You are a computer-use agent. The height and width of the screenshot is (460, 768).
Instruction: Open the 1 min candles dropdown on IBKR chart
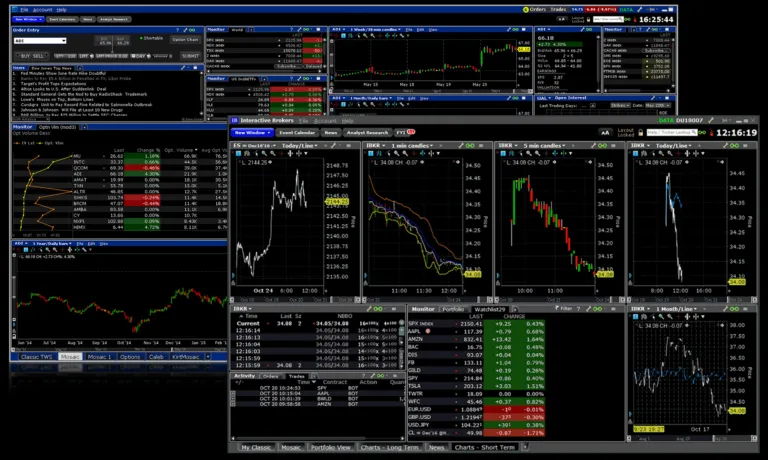coord(412,145)
